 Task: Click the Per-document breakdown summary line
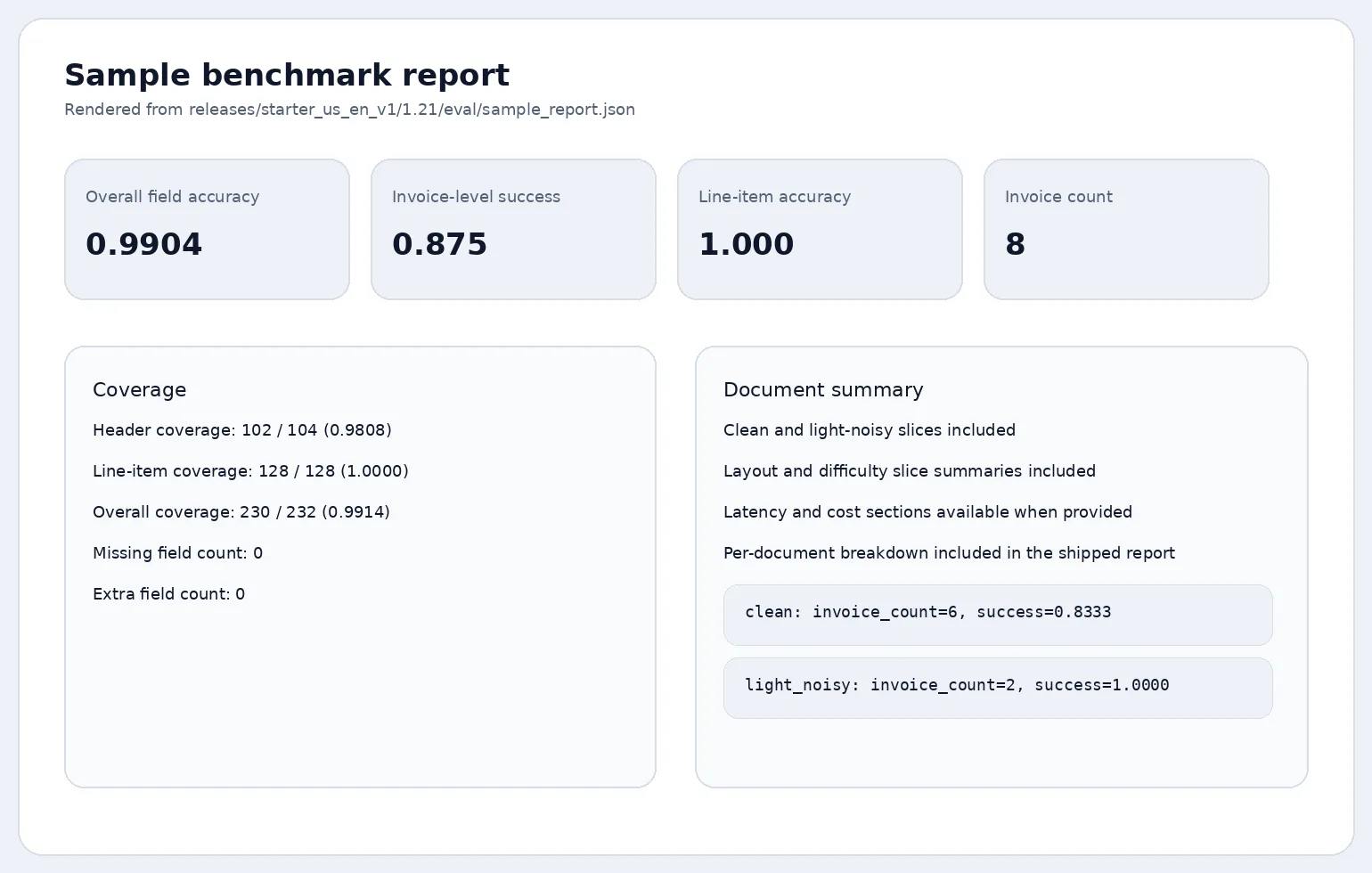950,553
